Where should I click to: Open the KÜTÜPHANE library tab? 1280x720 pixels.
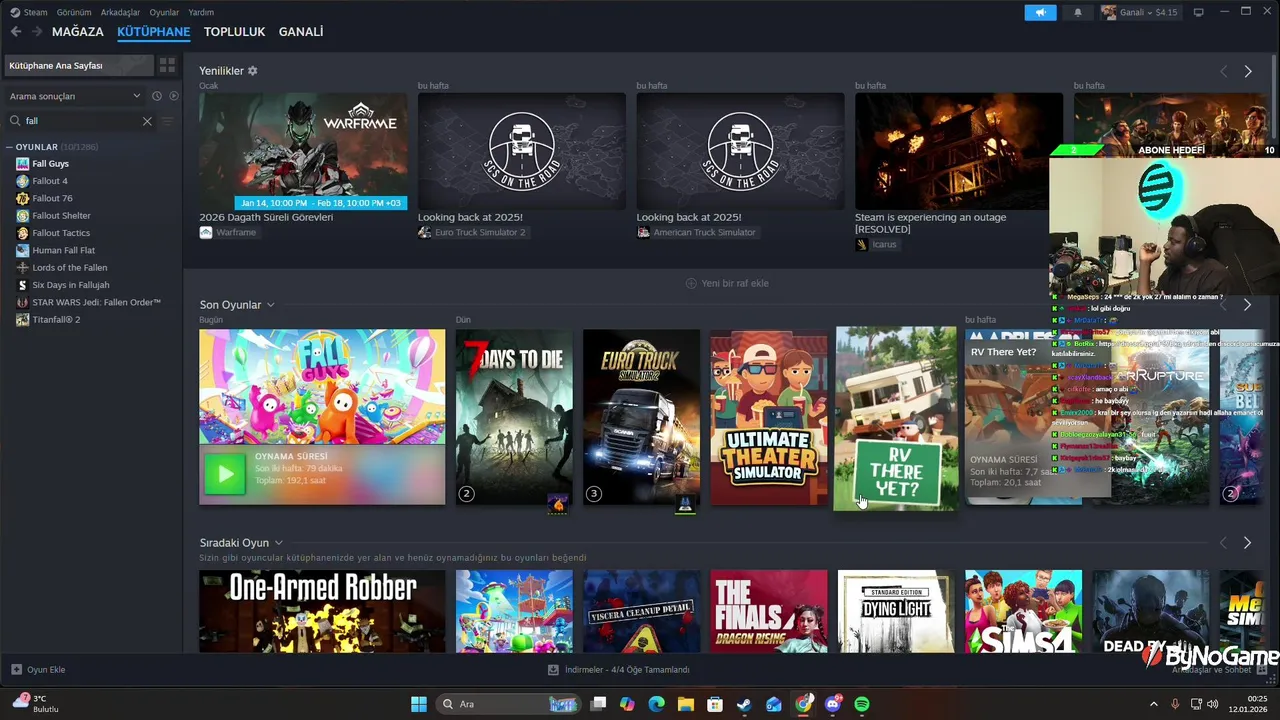coord(153,32)
